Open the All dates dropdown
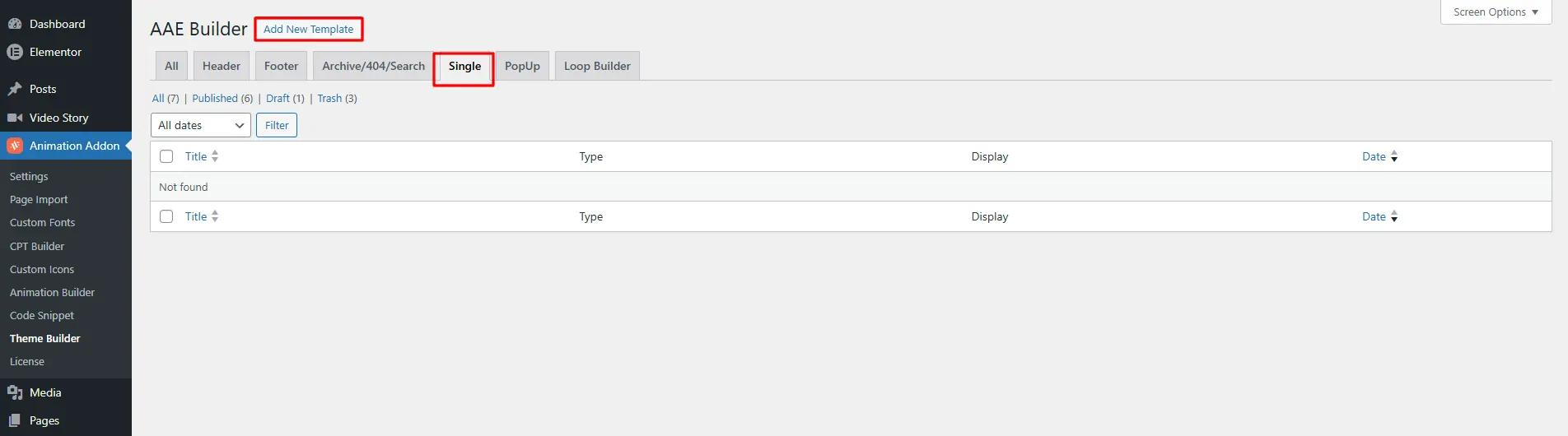The height and width of the screenshot is (436, 1568). (x=201, y=125)
